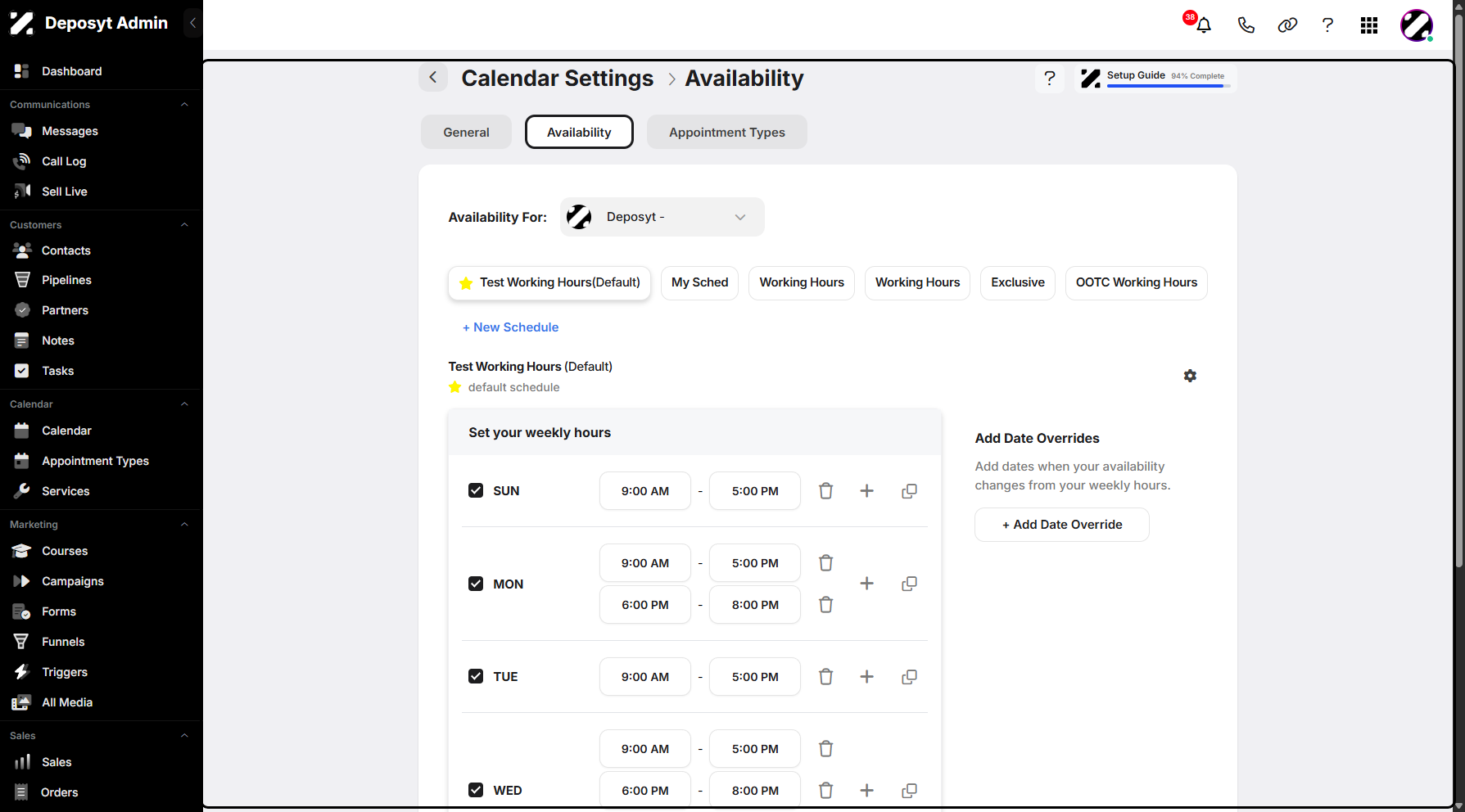Select the OOTC Working Hours schedule

1137,282
